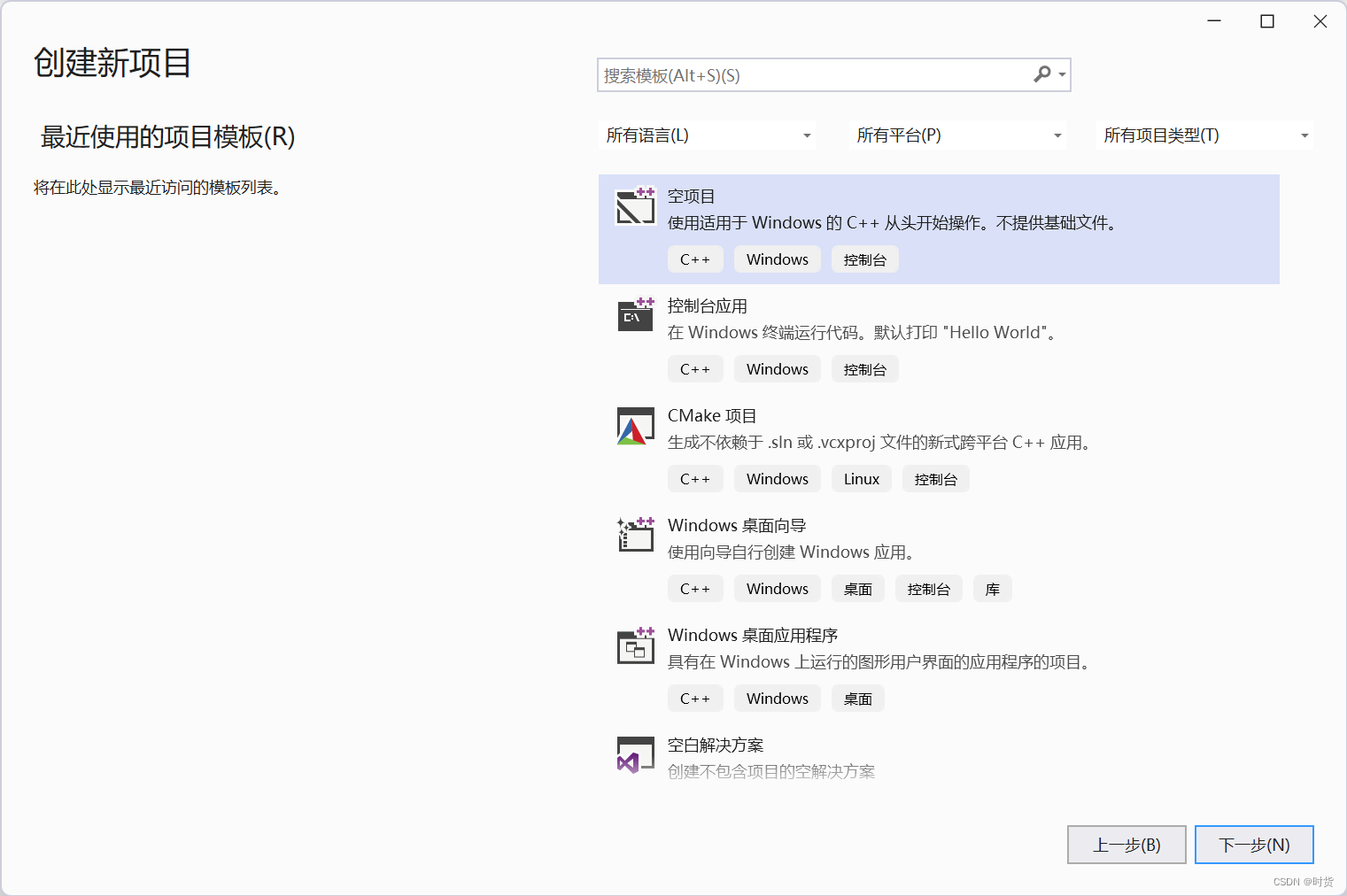1347x896 pixels.
Task: Select the CMake 项目 triangle icon
Action: (635, 426)
